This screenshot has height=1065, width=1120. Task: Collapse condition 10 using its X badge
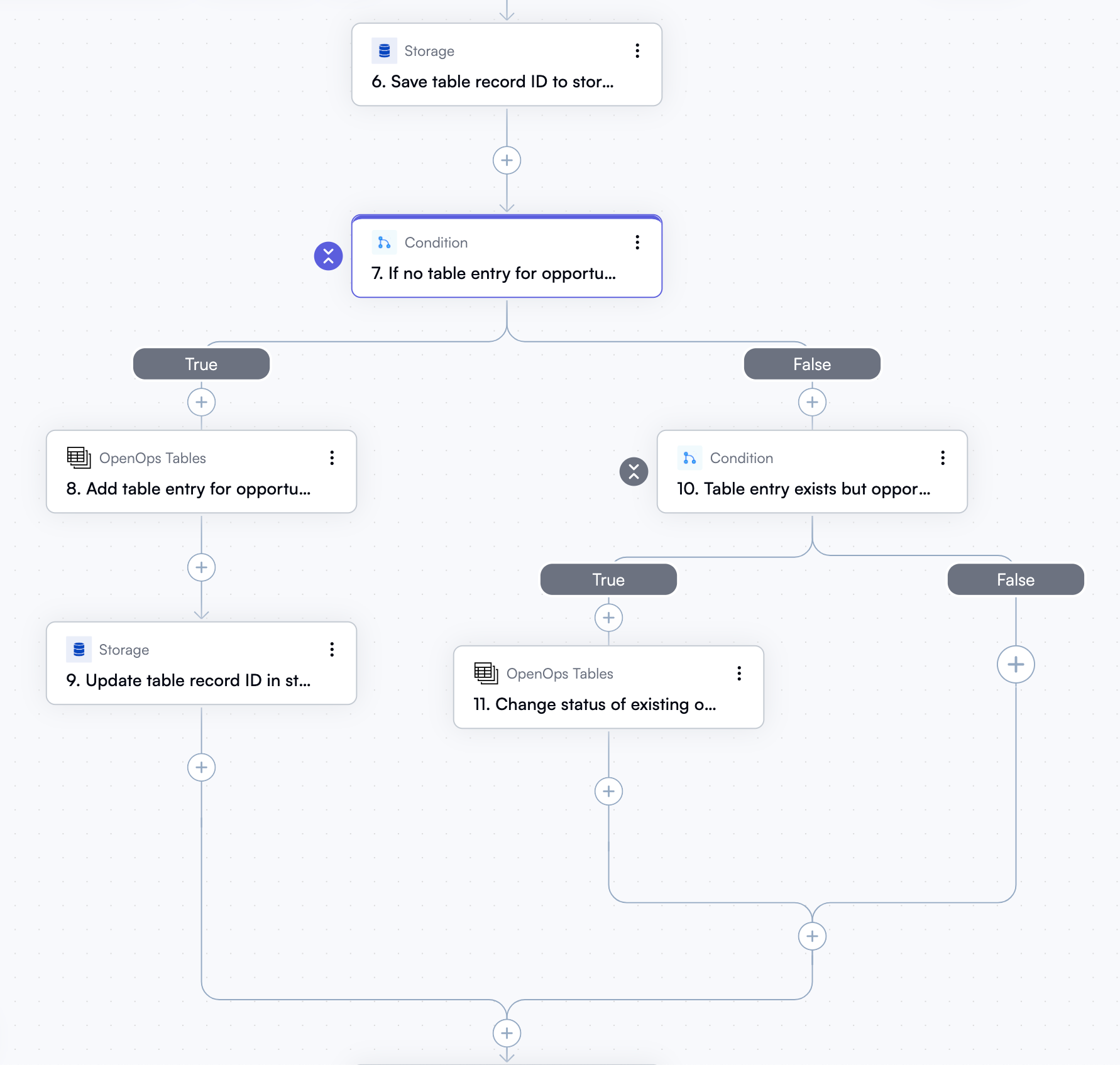coord(634,472)
